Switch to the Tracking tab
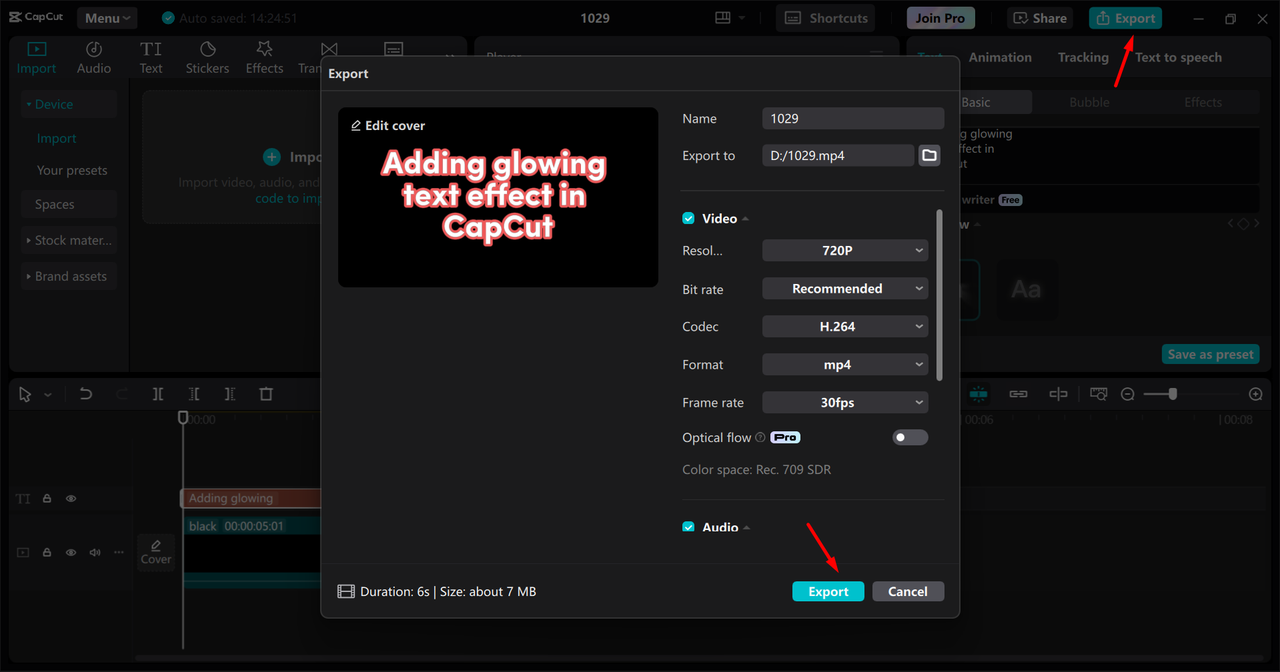This screenshot has height=672, width=1280. pyautogui.click(x=1083, y=58)
